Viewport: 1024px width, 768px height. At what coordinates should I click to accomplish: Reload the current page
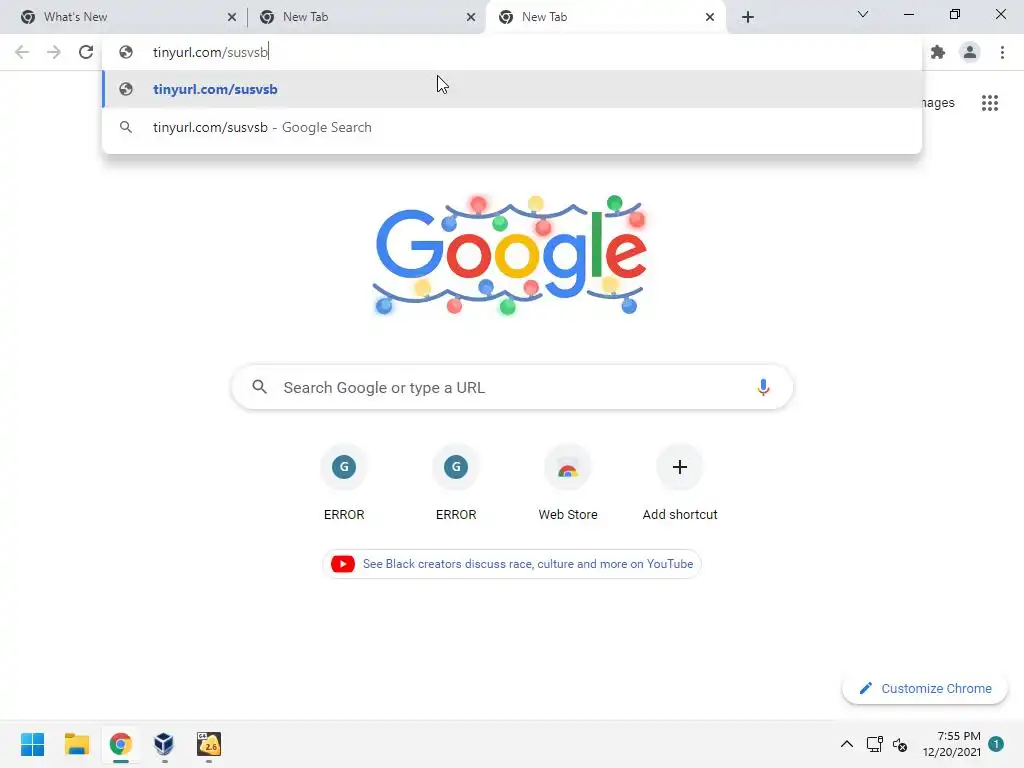coord(86,52)
